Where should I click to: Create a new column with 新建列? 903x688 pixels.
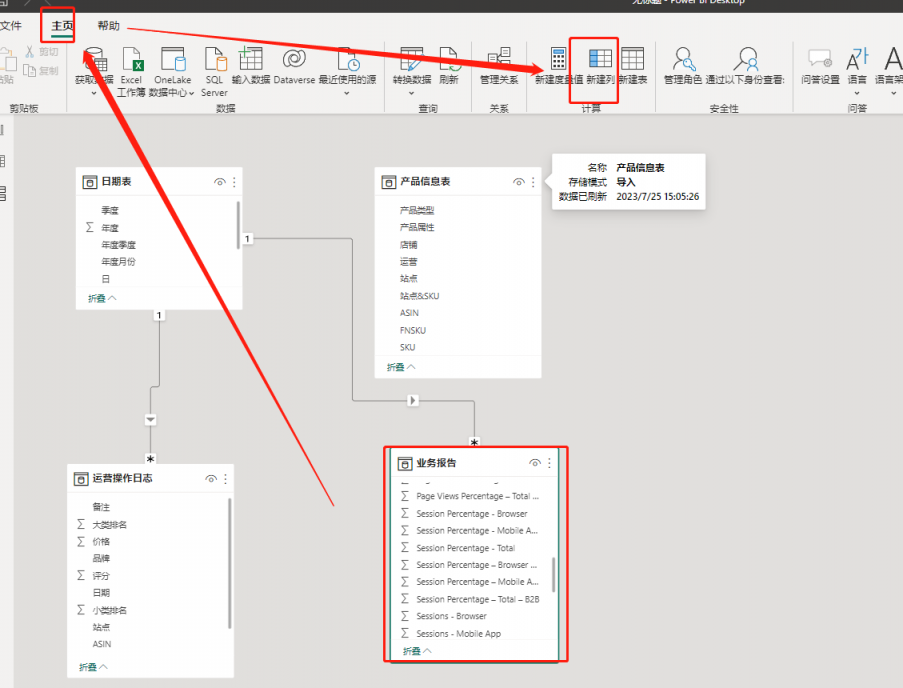pyautogui.click(x=600, y=62)
